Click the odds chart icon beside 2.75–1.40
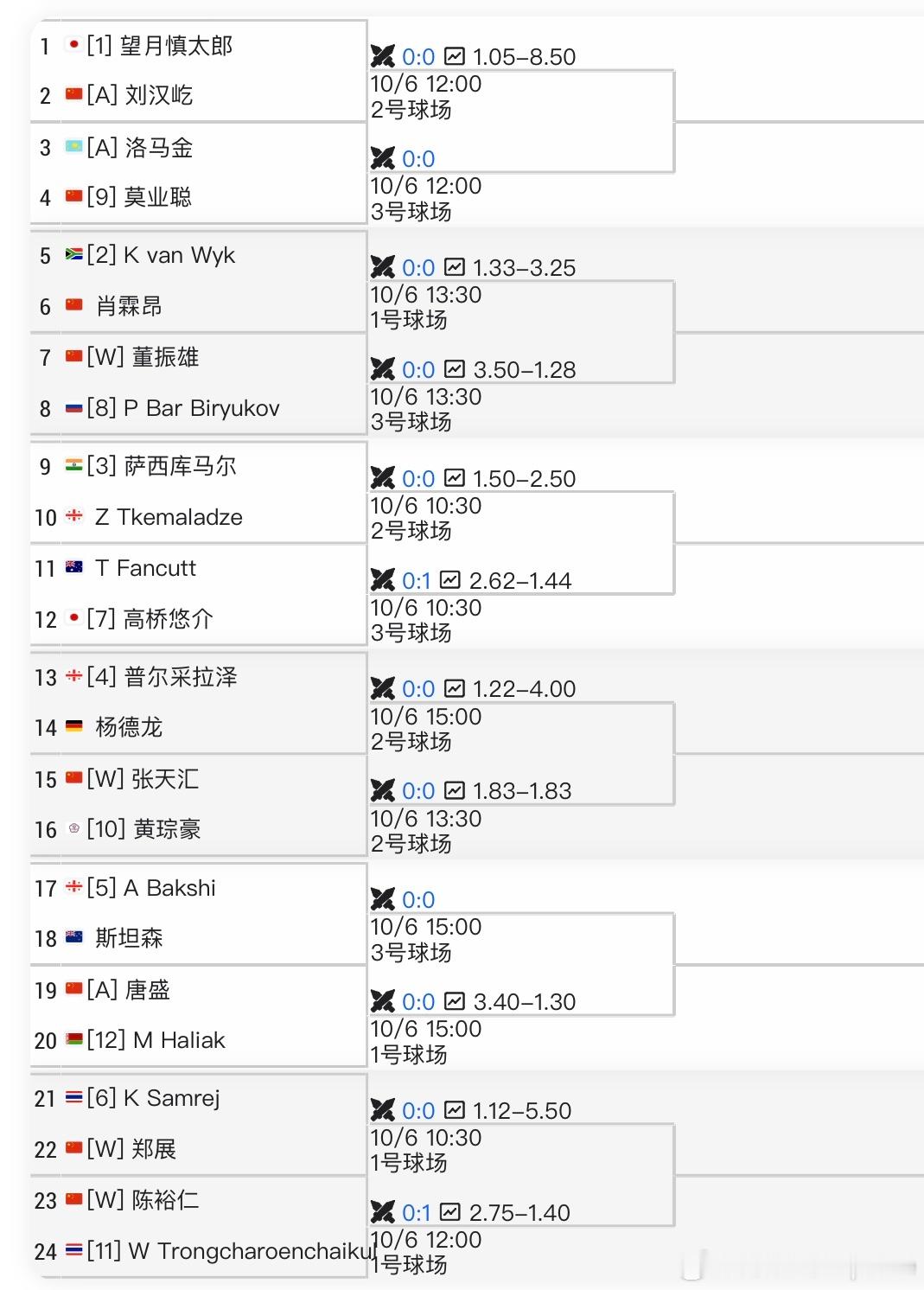 coord(450,1212)
